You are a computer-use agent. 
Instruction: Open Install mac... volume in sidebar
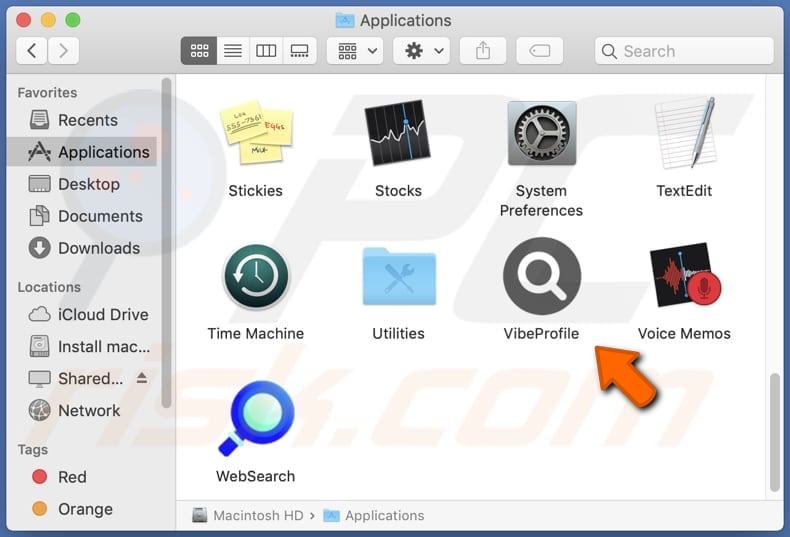click(83, 347)
